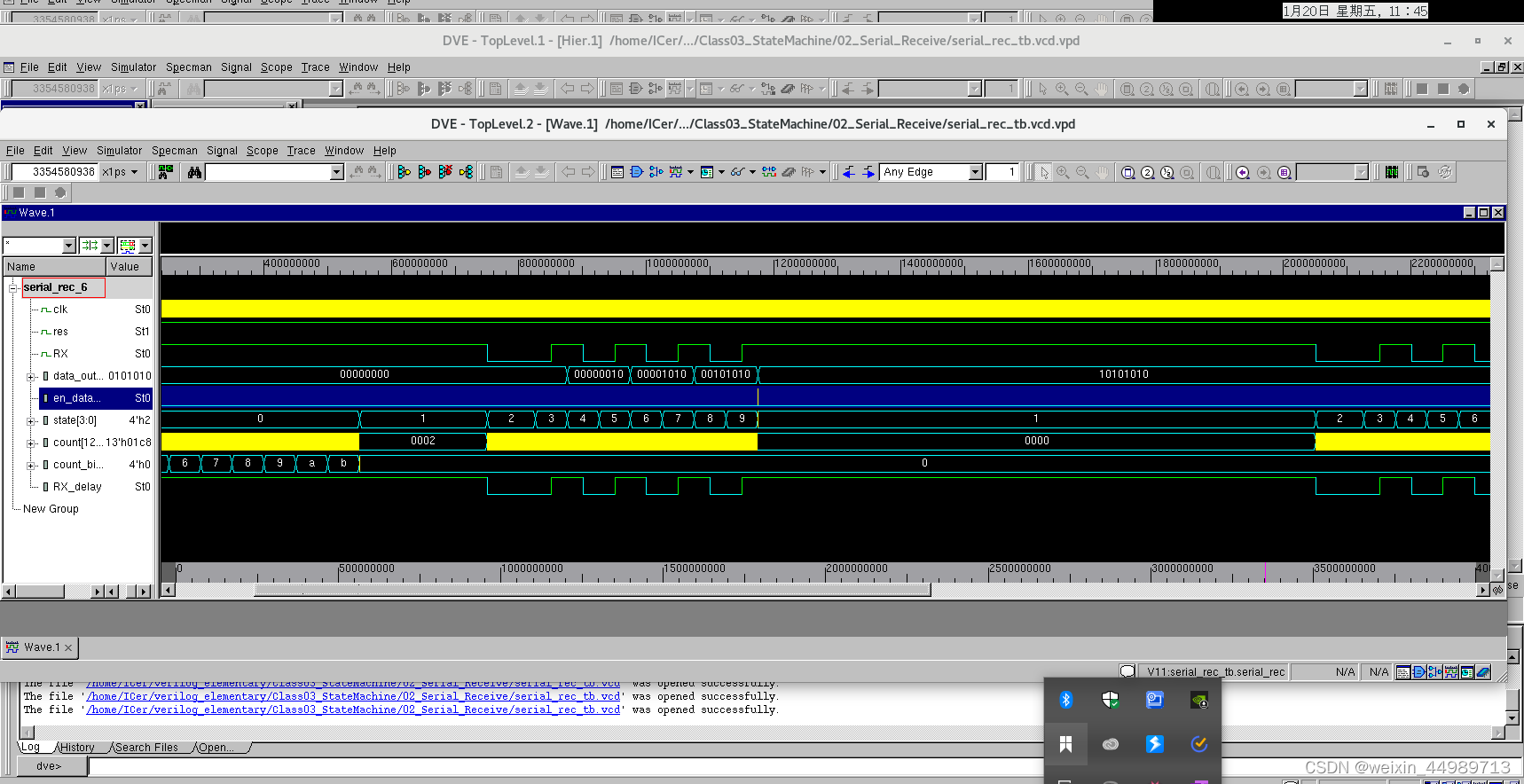Click the back-in-time purple arrow icon
Viewport: 1524px width, 784px height.
pos(1243,172)
